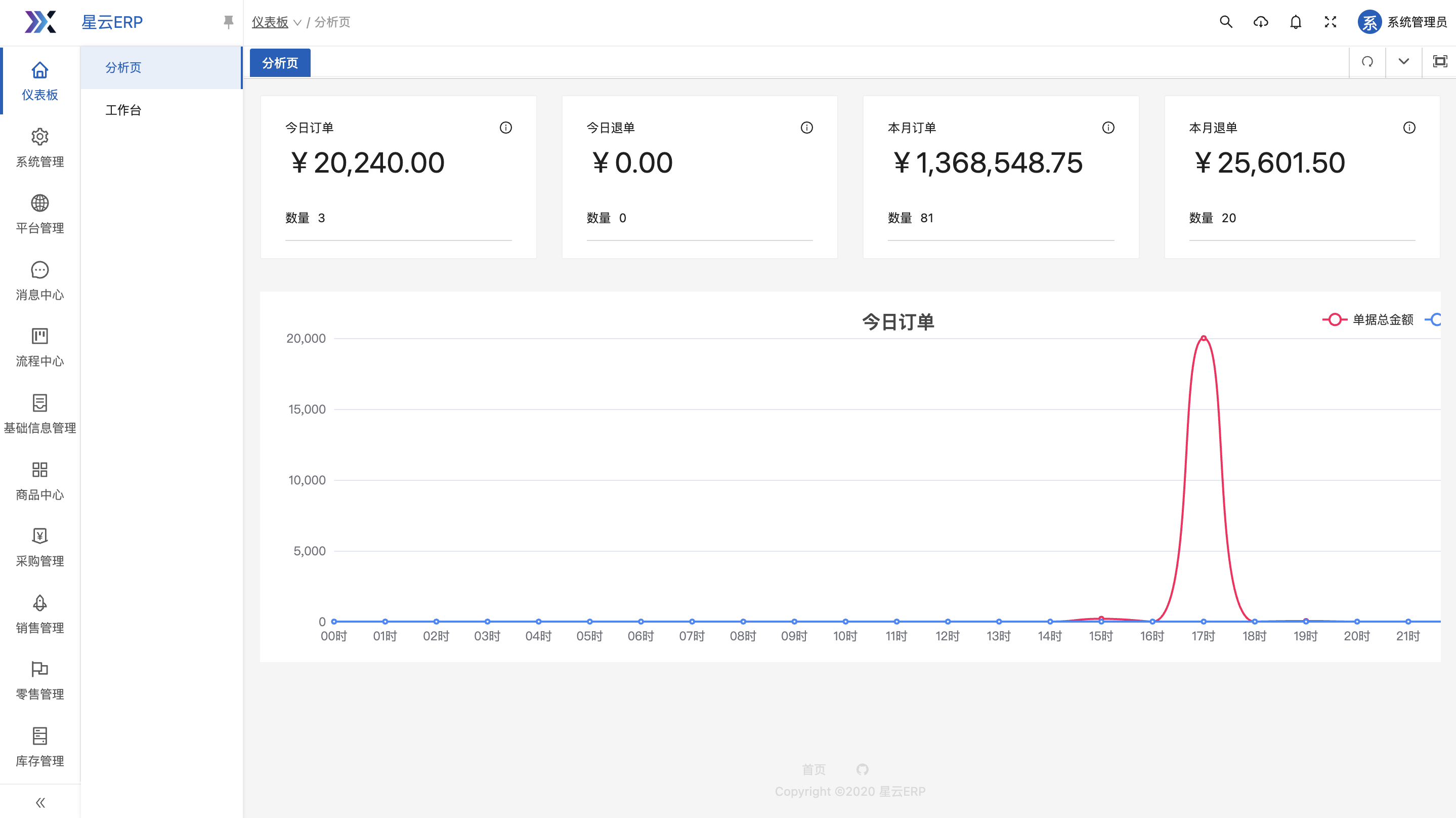Toggle 单据总金额 legend series in chart

(1368, 319)
